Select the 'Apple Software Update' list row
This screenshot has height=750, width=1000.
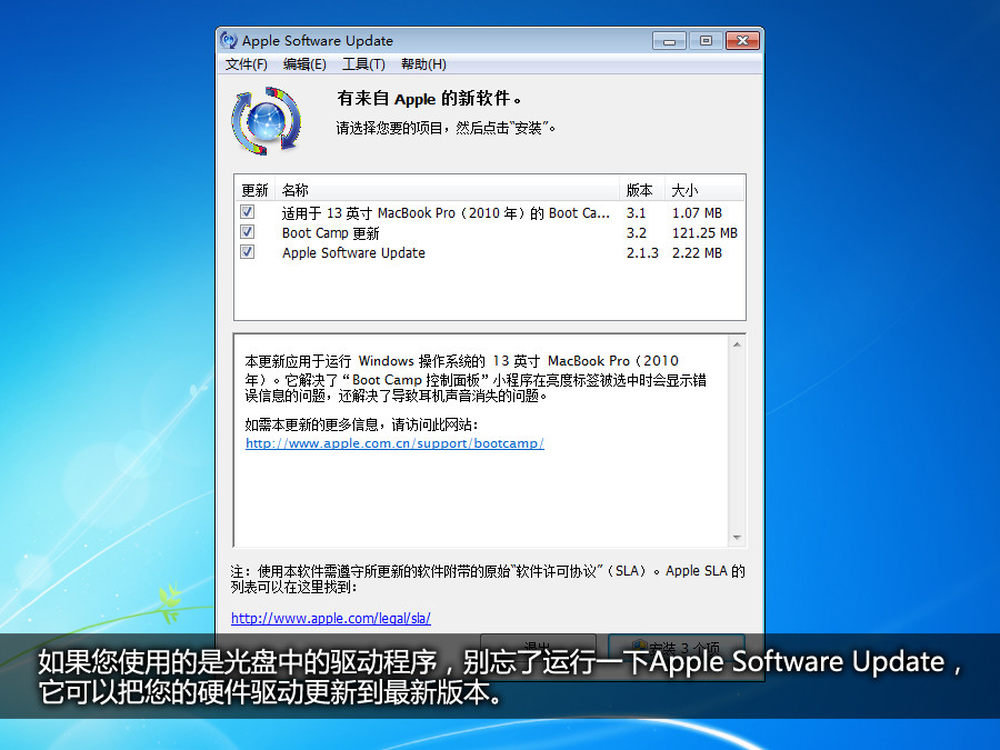(489, 253)
